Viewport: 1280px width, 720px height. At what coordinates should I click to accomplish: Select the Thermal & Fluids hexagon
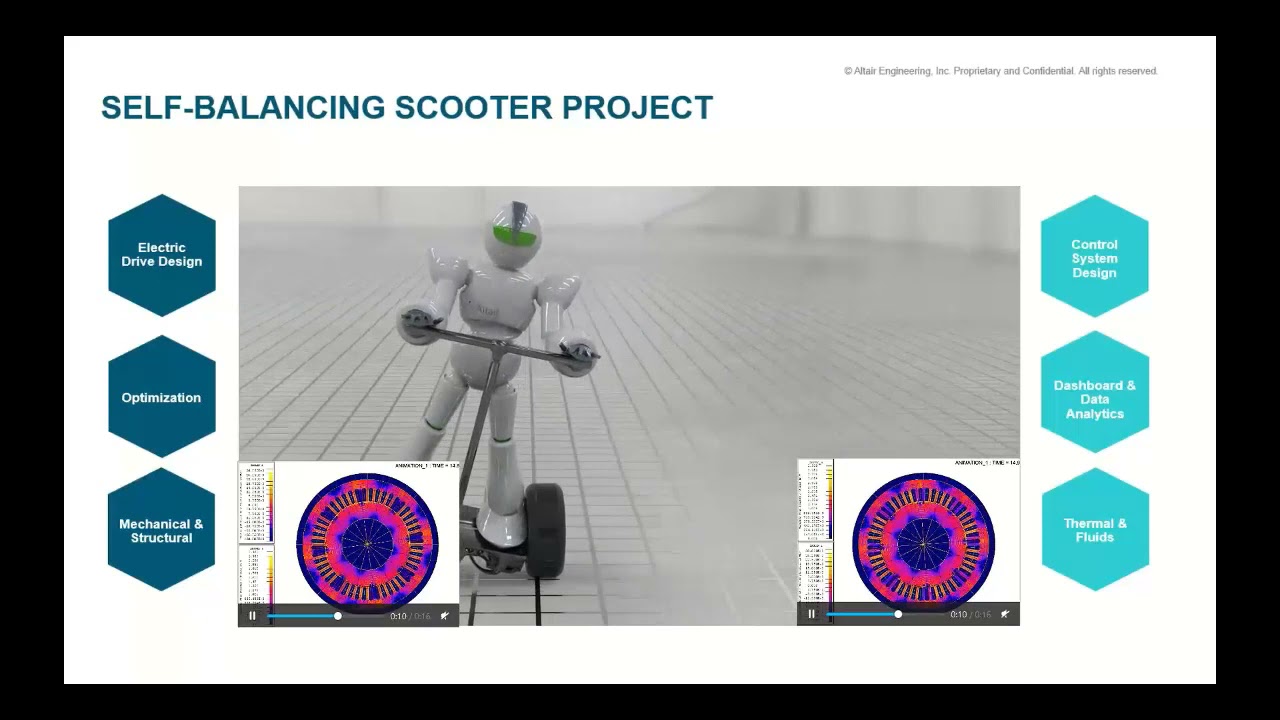pyautogui.click(x=1095, y=530)
